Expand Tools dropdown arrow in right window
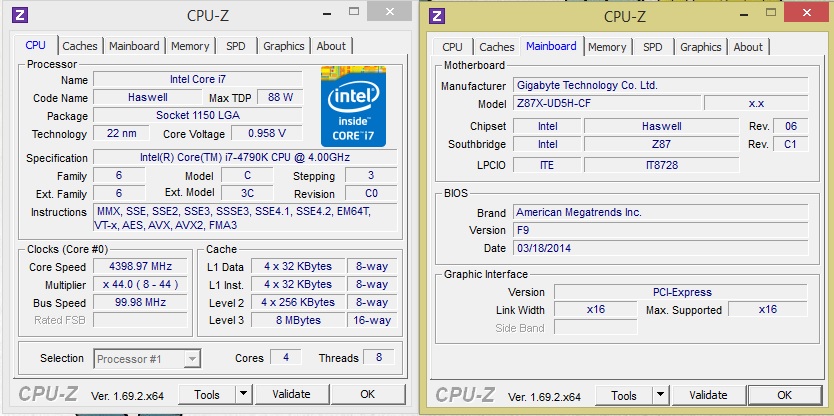This screenshot has height=416, width=834. coord(660,395)
